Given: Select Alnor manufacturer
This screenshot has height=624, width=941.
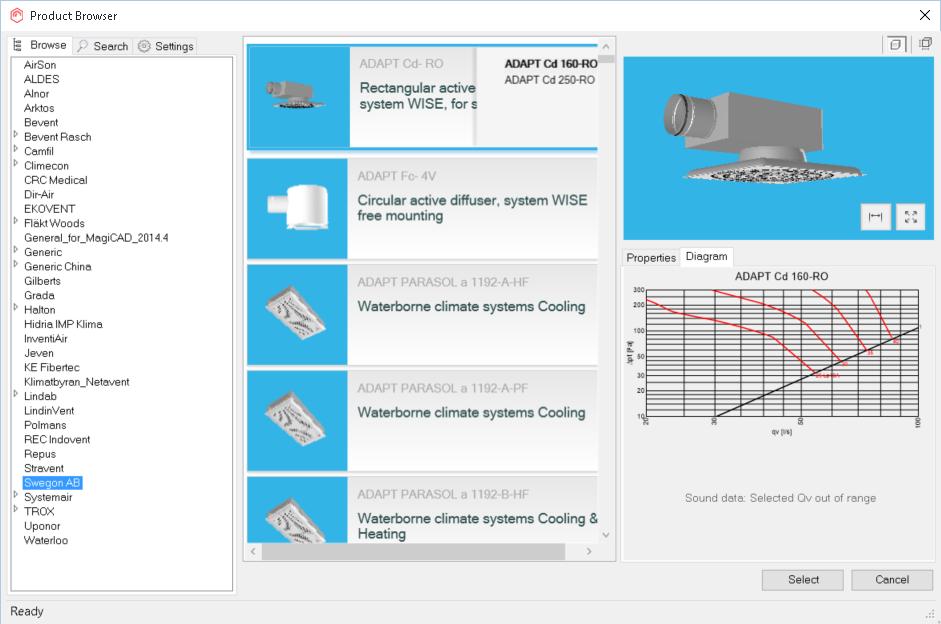Looking at the screenshot, I should (x=37, y=94).
